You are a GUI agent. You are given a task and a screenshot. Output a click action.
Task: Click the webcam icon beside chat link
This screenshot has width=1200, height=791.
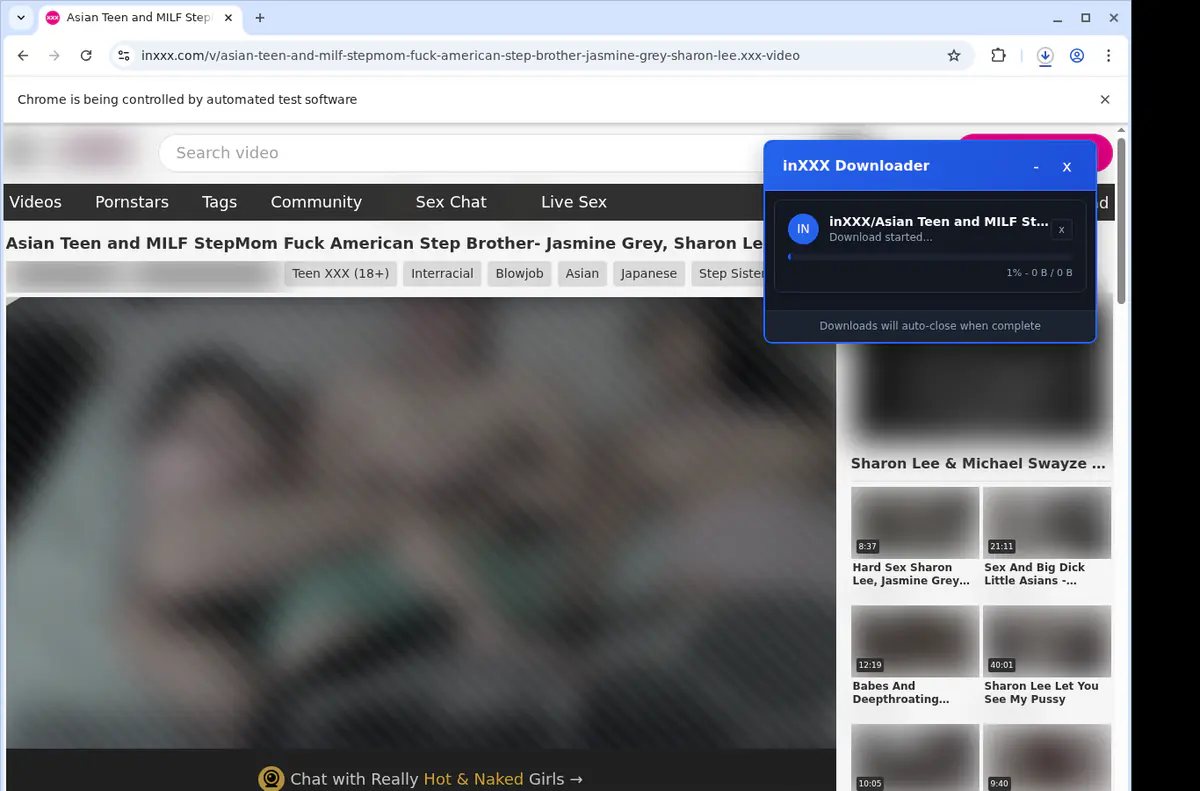click(x=271, y=779)
